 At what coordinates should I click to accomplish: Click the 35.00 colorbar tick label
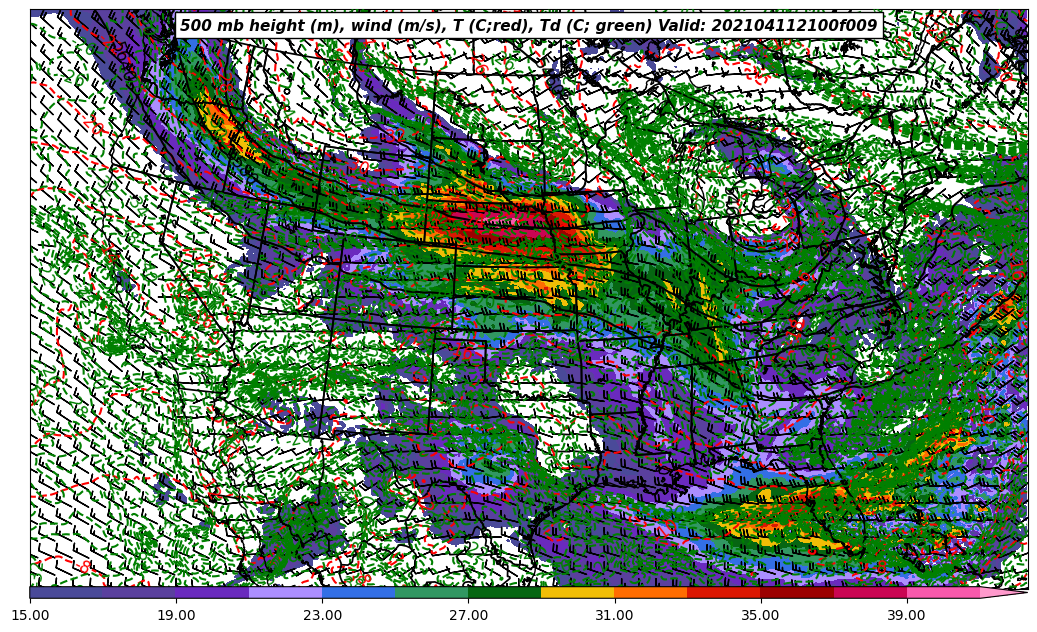[760, 614]
